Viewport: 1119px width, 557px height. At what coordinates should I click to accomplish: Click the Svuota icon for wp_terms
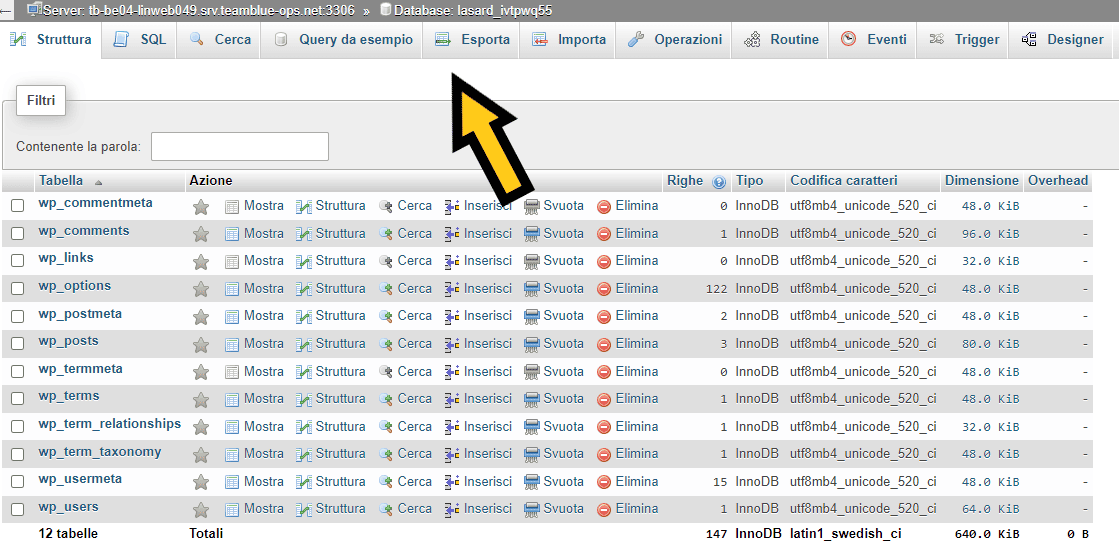(532, 400)
